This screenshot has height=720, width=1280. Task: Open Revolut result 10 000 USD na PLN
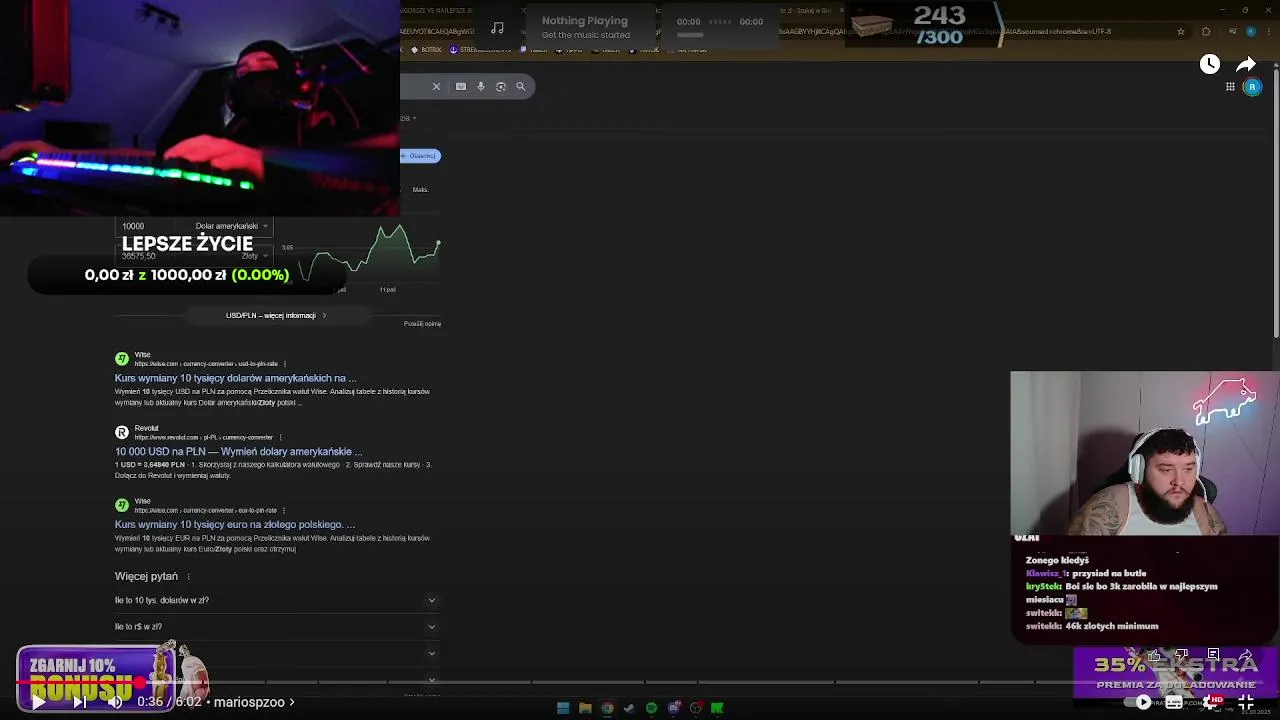pyautogui.click(x=238, y=451)
